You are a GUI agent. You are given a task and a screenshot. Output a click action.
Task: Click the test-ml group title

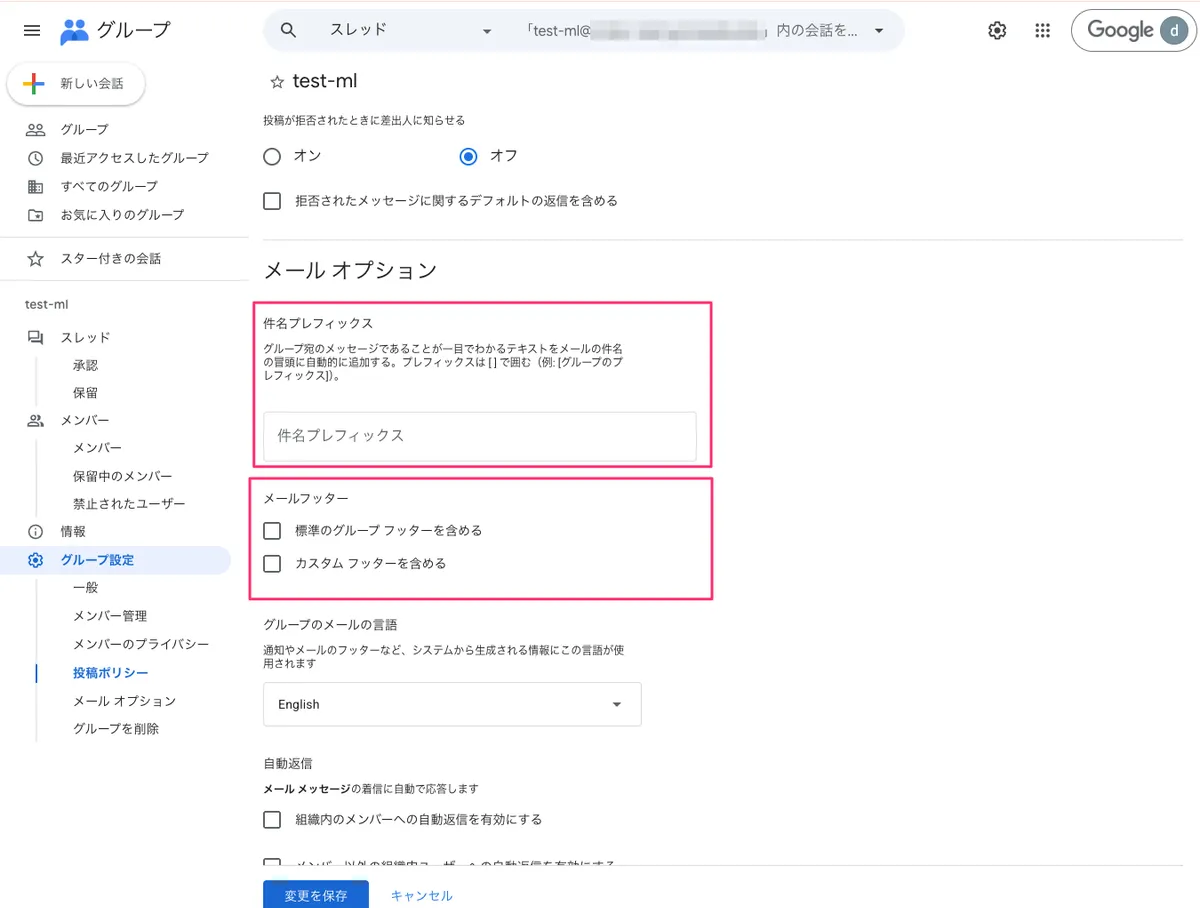[325, 82]
